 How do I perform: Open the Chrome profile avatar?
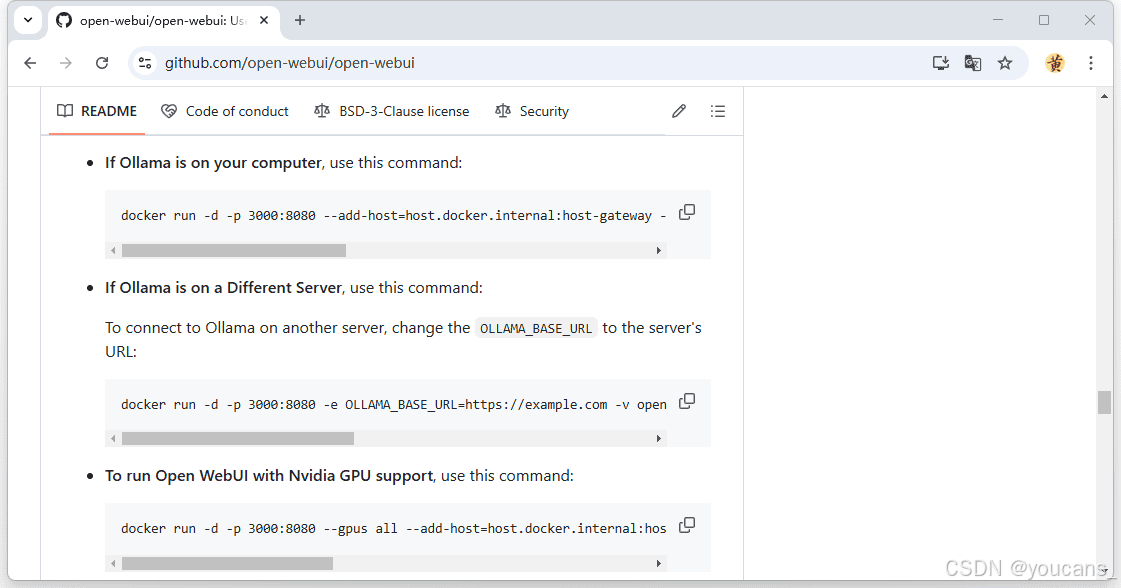(1055, 63)
